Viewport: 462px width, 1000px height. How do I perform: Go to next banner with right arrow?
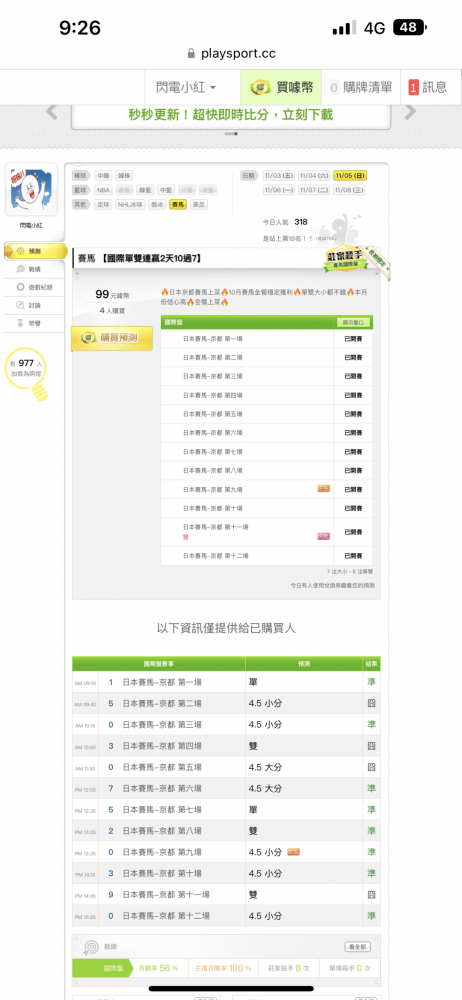[x=410, y=112]
